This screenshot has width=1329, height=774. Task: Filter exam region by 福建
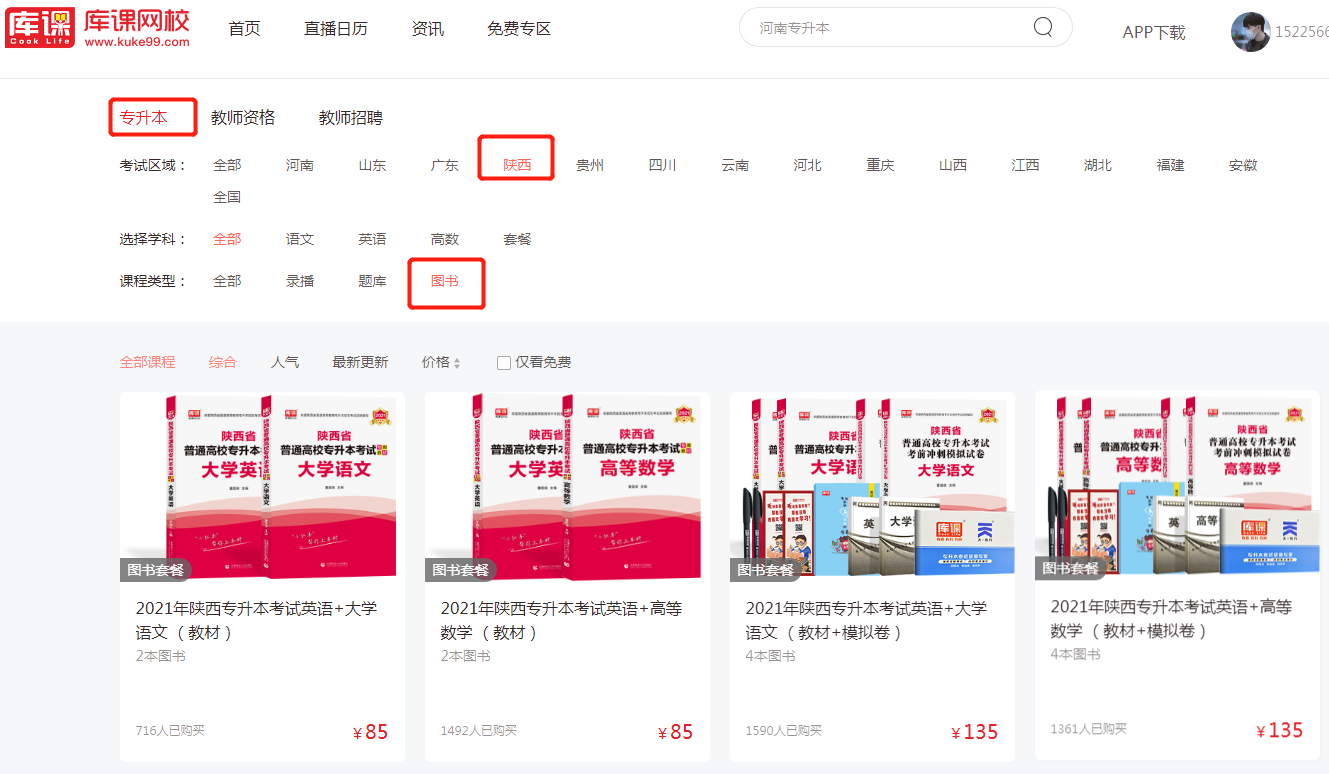[x=1170, y=165]
